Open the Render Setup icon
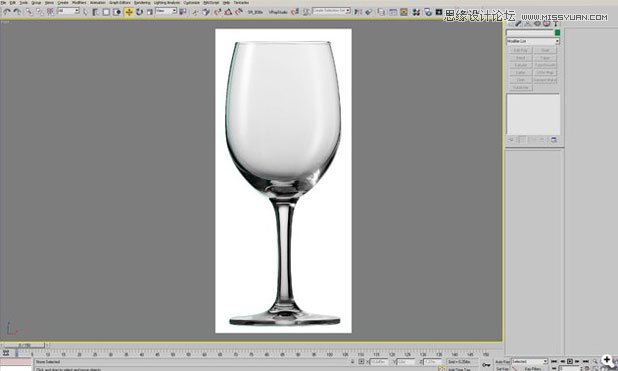Screen dimensions: 618x371 [428, 12]
